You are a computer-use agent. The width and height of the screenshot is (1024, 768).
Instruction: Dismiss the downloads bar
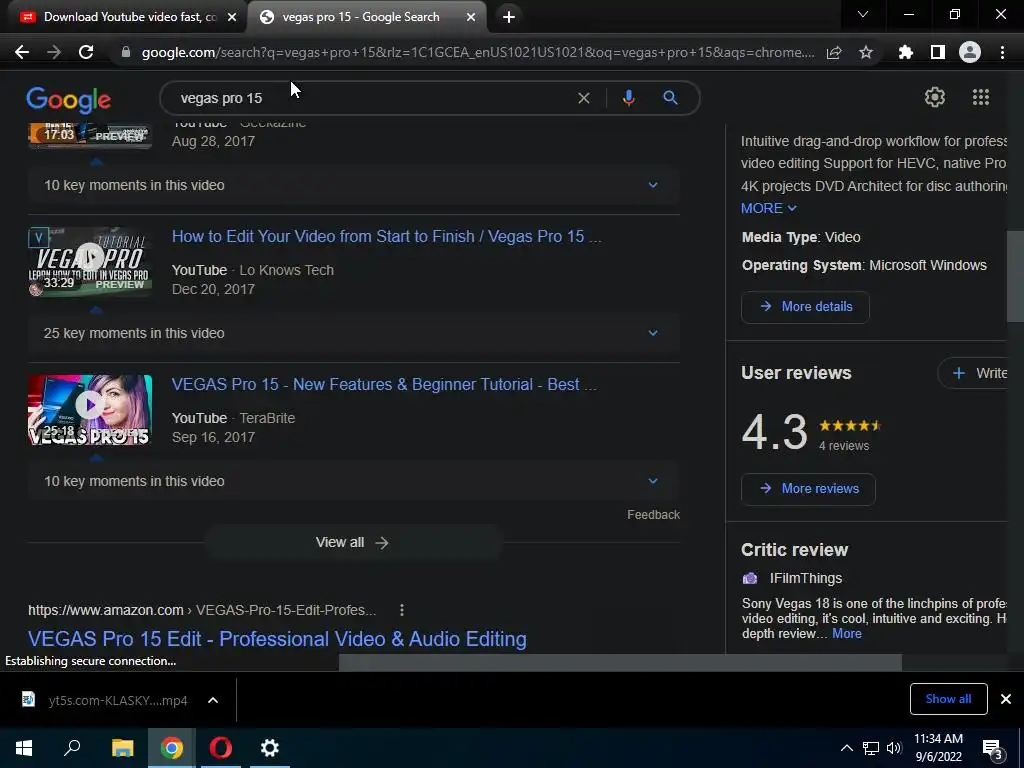point(1006,699)
